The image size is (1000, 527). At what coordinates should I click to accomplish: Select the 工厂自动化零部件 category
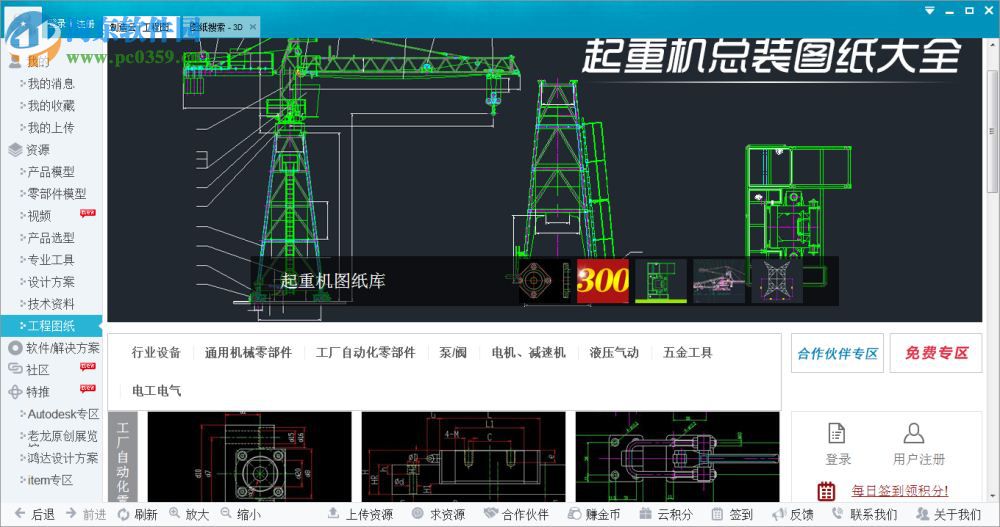tap(365, 352)
